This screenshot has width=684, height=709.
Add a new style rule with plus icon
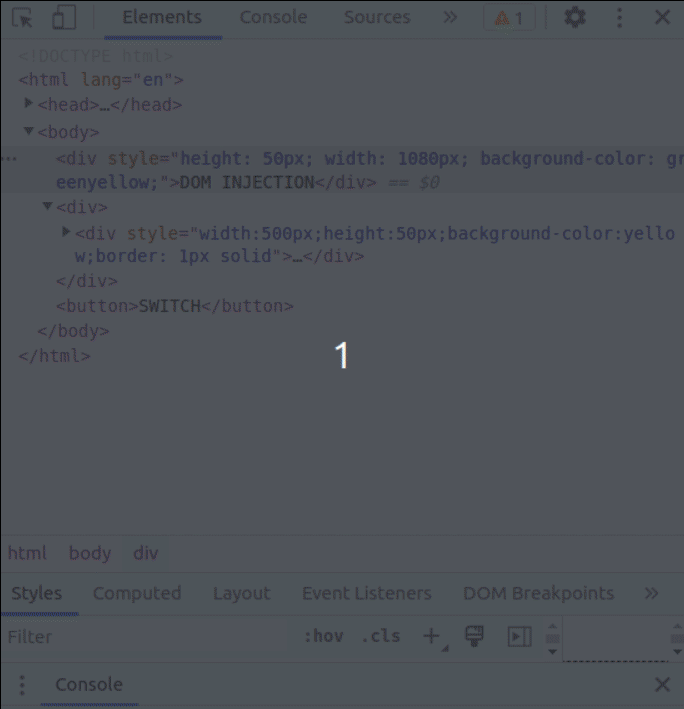[x=431, y=636]
